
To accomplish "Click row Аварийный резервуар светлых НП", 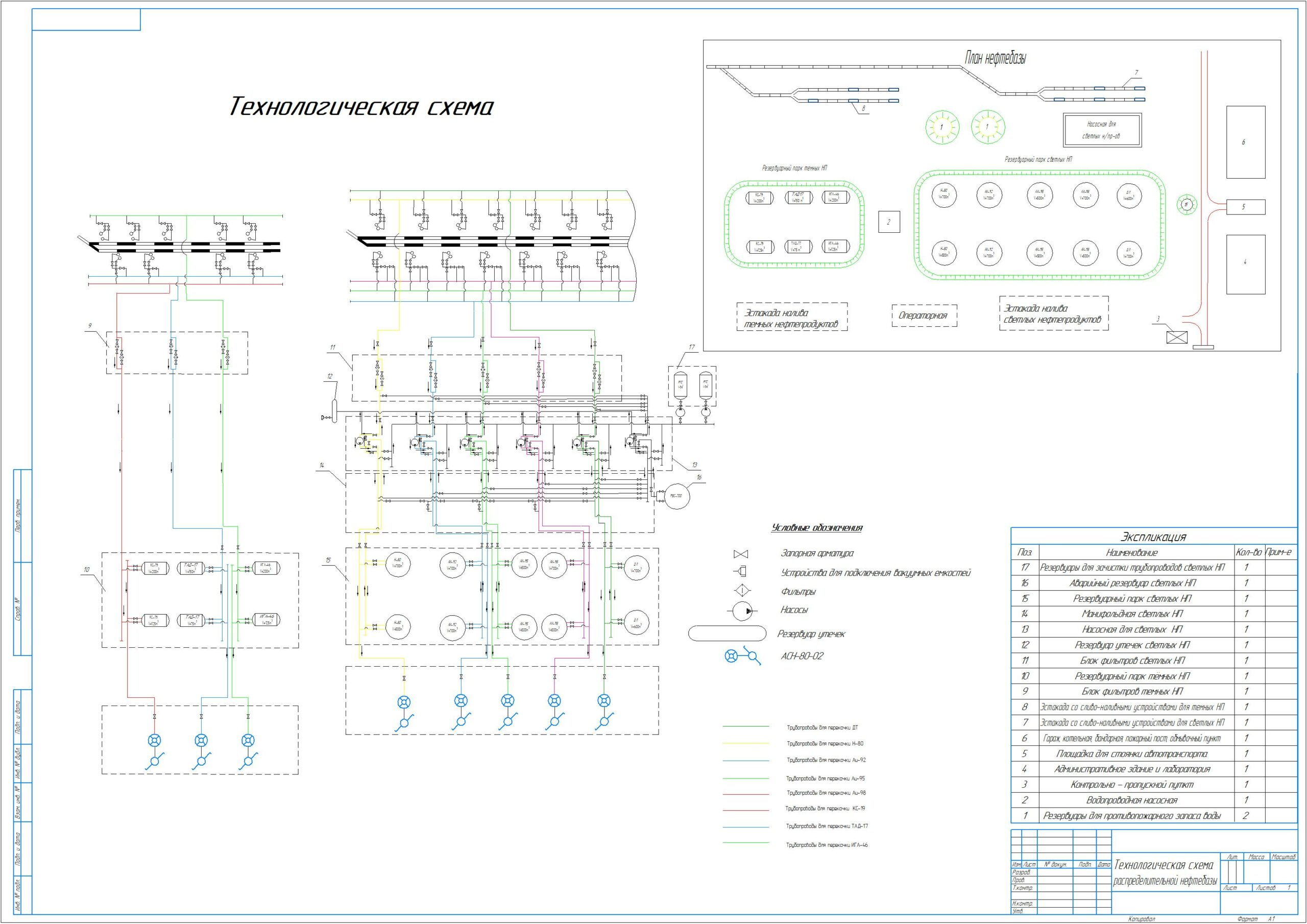I will [x=1153, y=583].
